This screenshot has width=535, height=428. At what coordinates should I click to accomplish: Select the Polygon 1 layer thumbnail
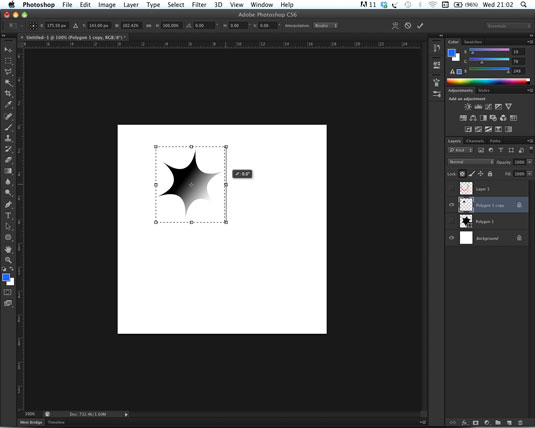tap(466, 221)
